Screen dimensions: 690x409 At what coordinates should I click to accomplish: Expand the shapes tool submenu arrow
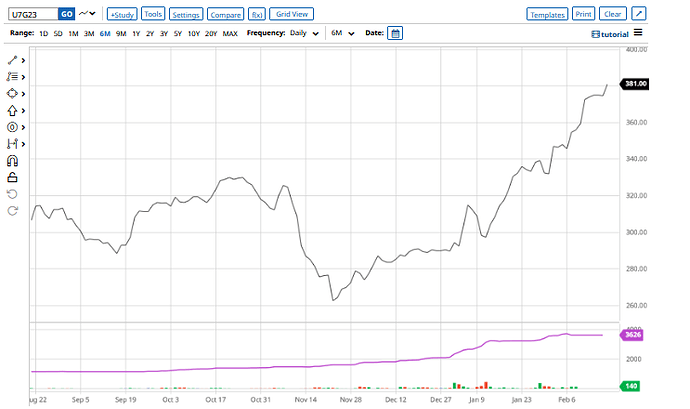[23, 94]
